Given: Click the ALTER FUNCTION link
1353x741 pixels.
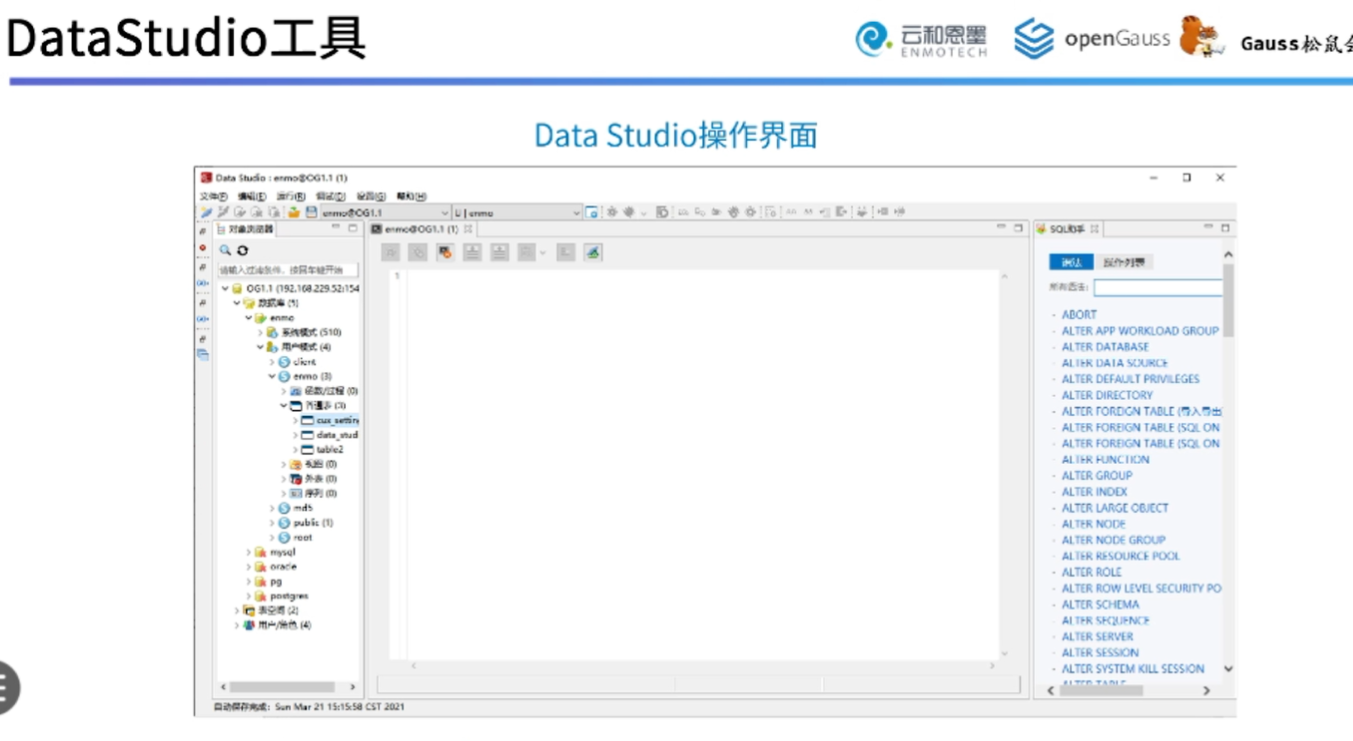Looking at the screenshot, I should point(1105,460).
